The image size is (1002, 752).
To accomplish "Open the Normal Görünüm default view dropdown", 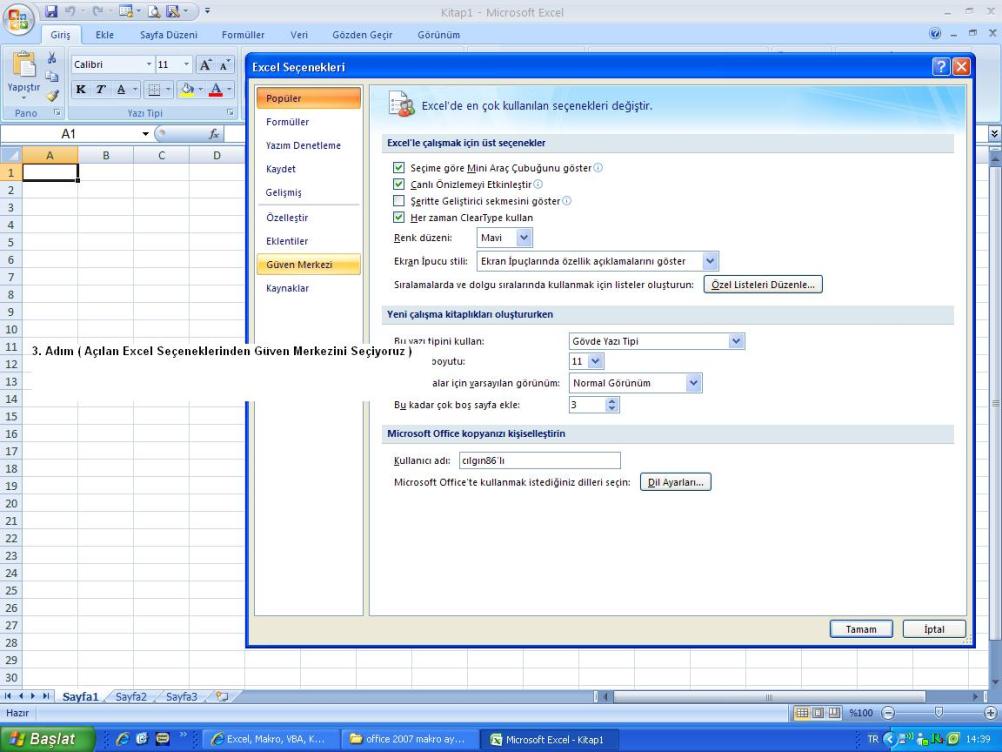I will (693, 383).
